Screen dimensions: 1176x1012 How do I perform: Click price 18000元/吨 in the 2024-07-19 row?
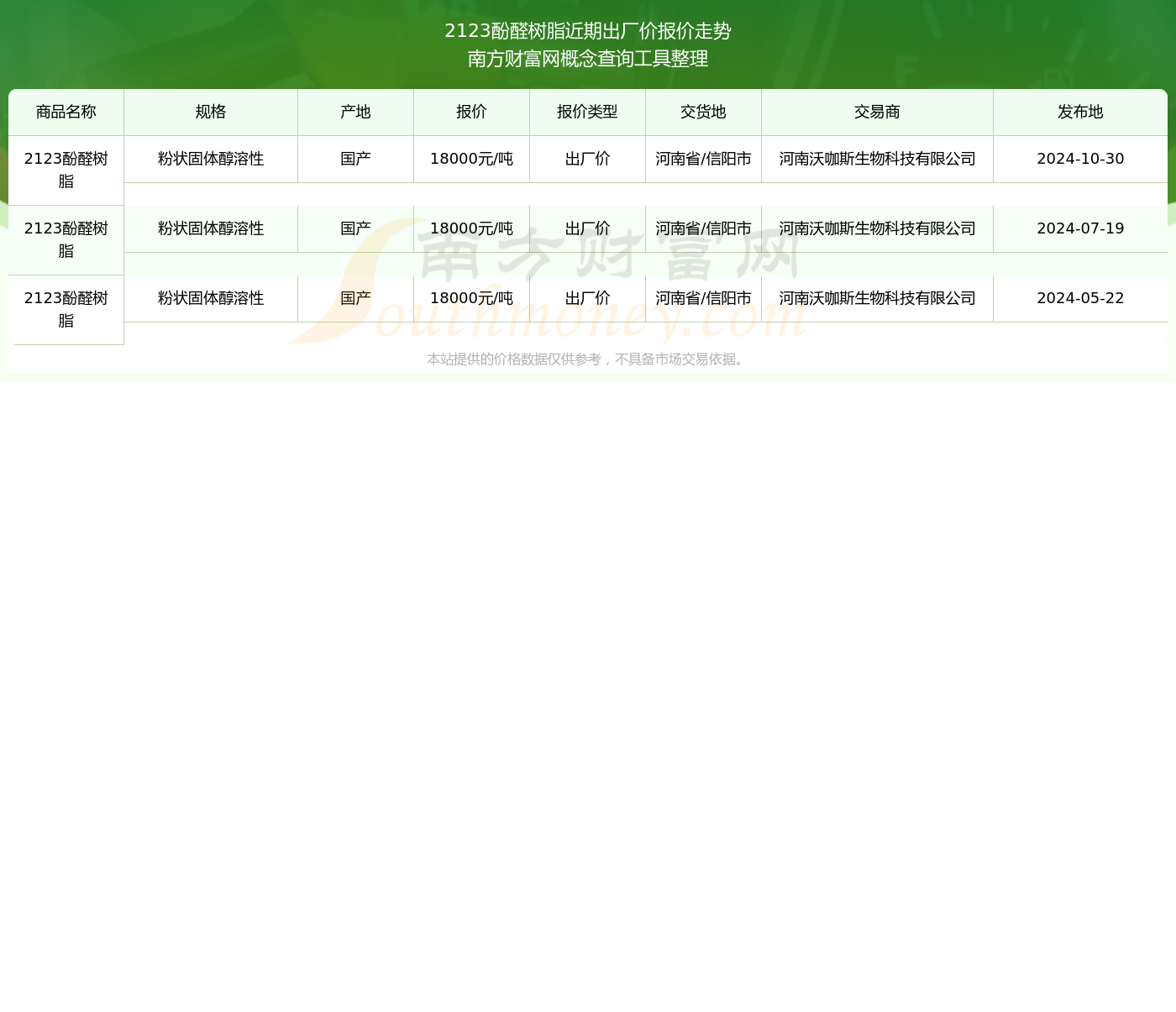pyautogui.click(x=471, y=228)
